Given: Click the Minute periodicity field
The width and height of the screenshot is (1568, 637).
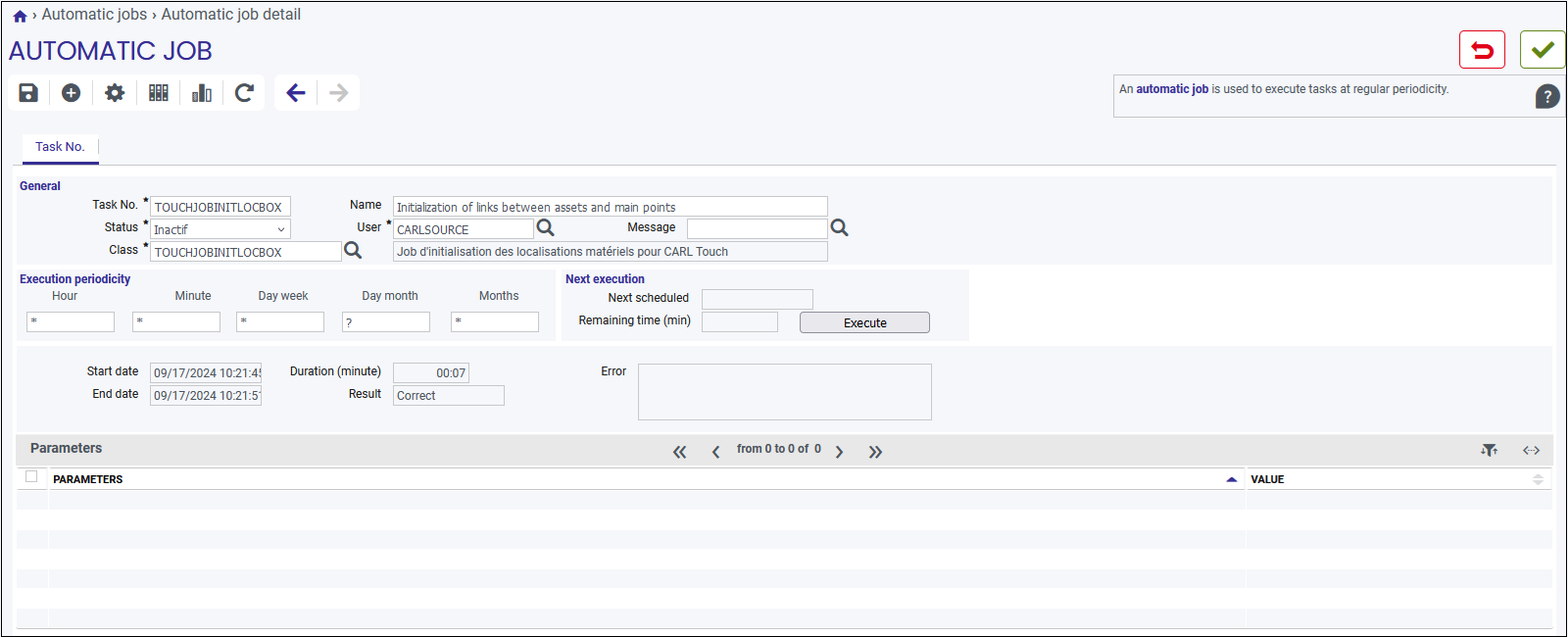Looking at the screenshot, I should click(176, 321).
